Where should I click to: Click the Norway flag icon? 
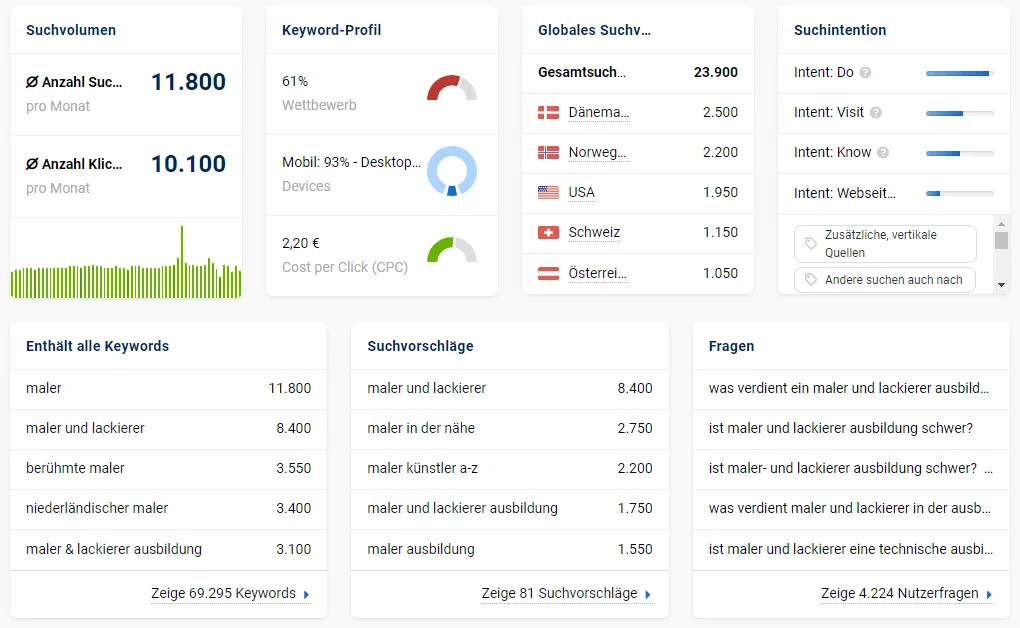(548, 152)
